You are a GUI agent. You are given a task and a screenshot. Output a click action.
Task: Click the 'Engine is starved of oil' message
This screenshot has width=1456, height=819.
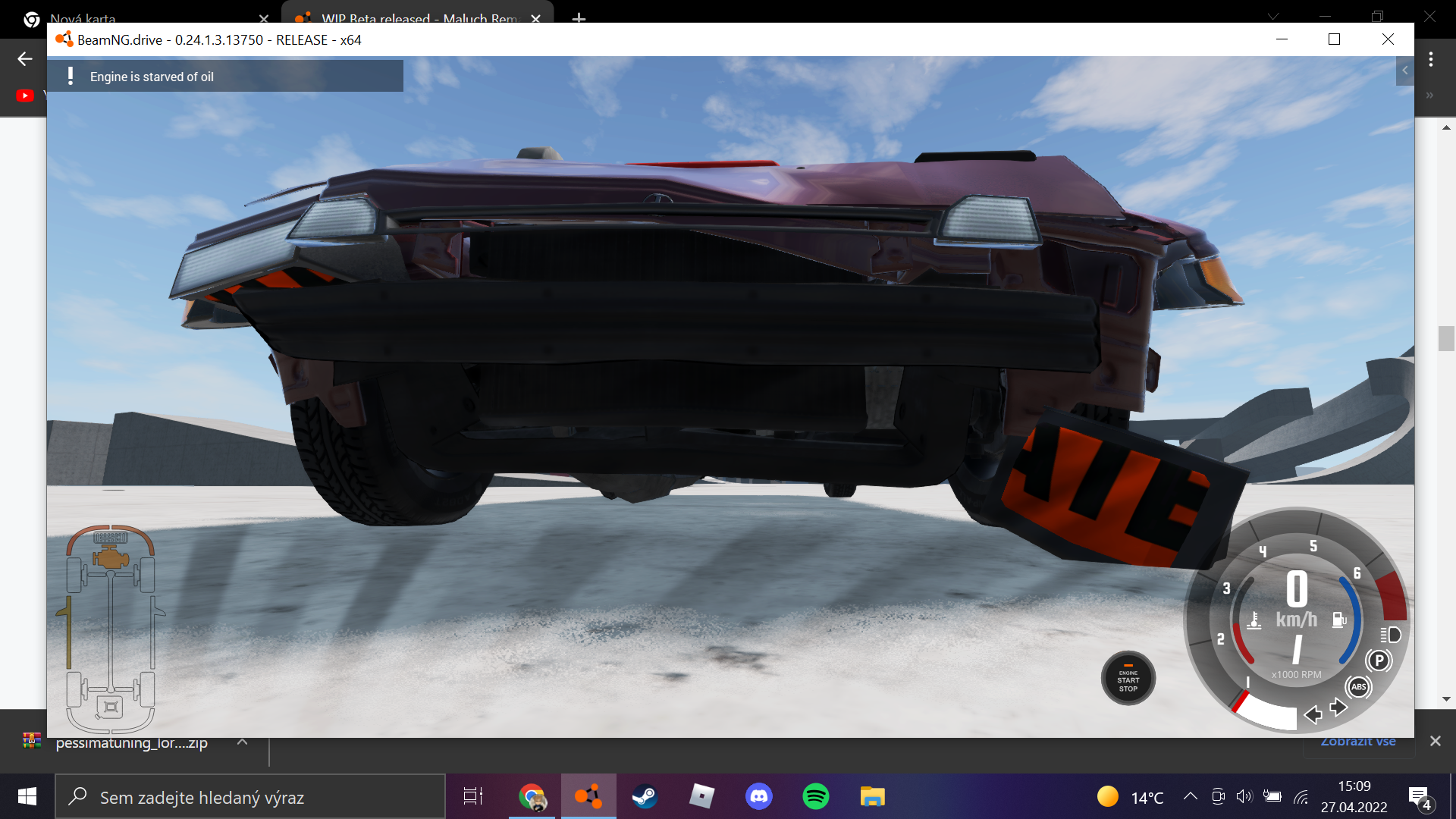pyautogui.click(x=152, y=77)
